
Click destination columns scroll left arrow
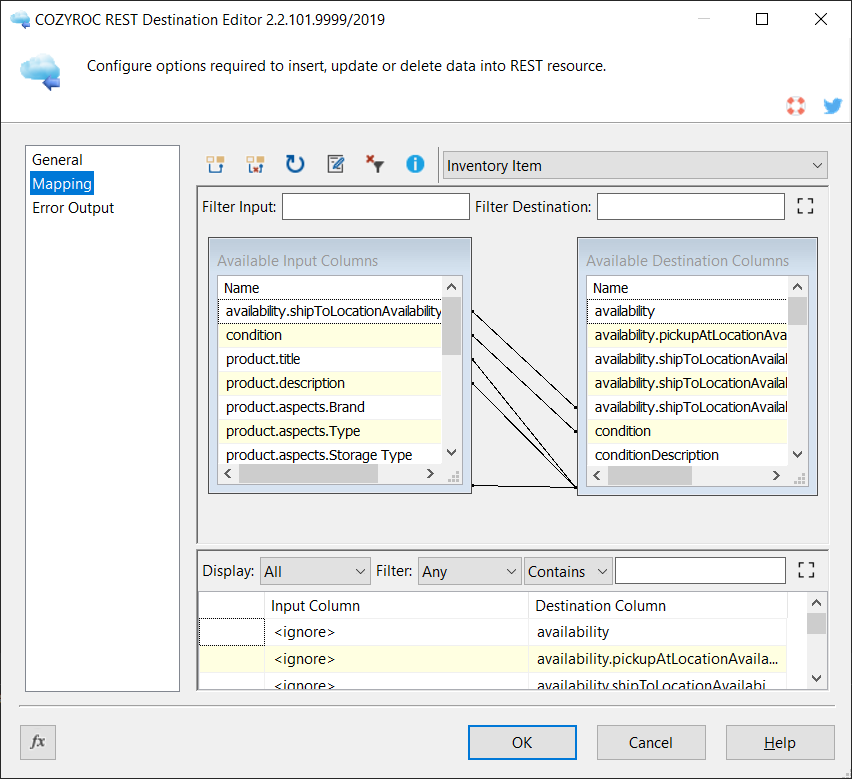[x=597, y=476]
